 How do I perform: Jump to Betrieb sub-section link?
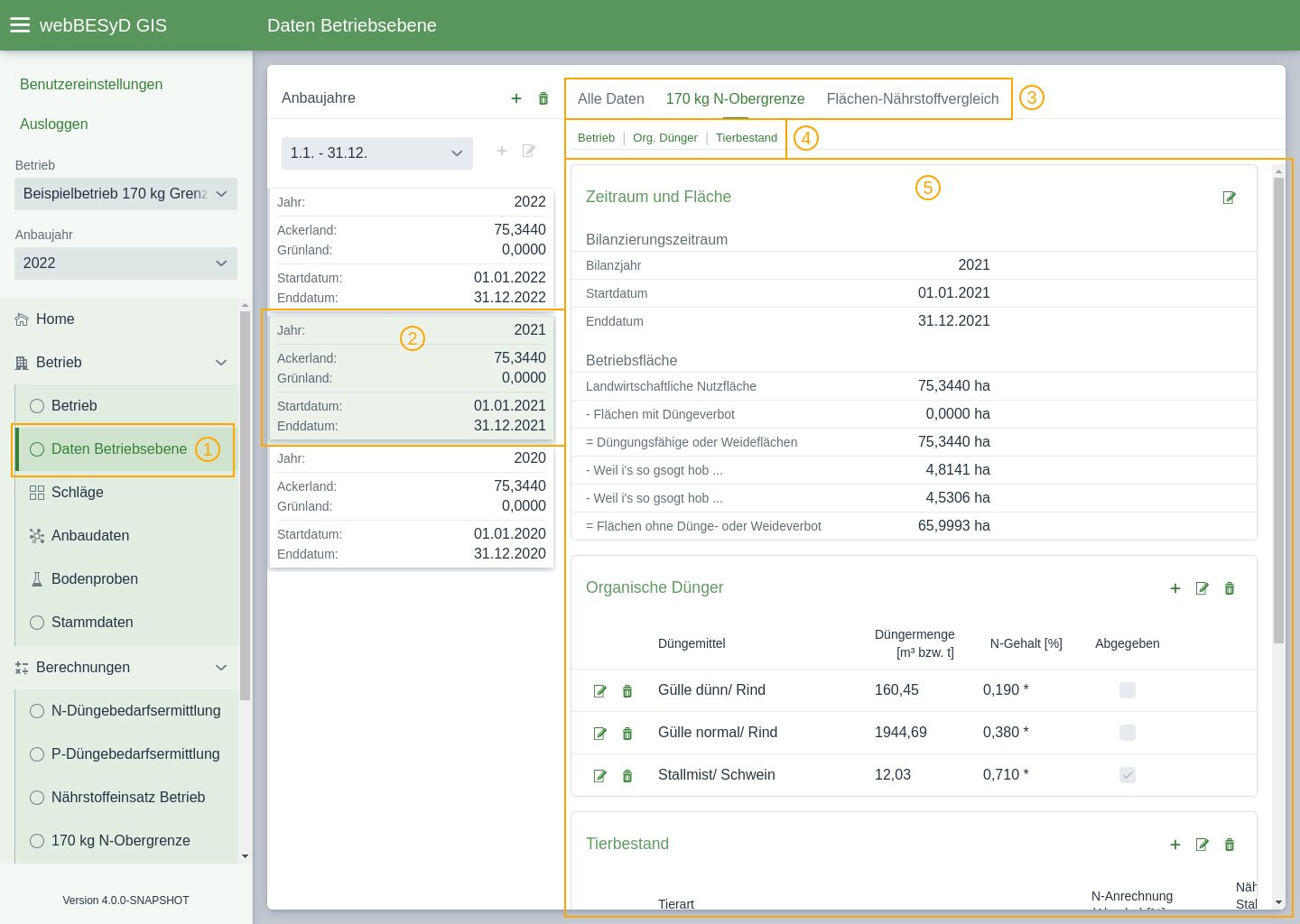pyautogui.click(x=596, y=138)
